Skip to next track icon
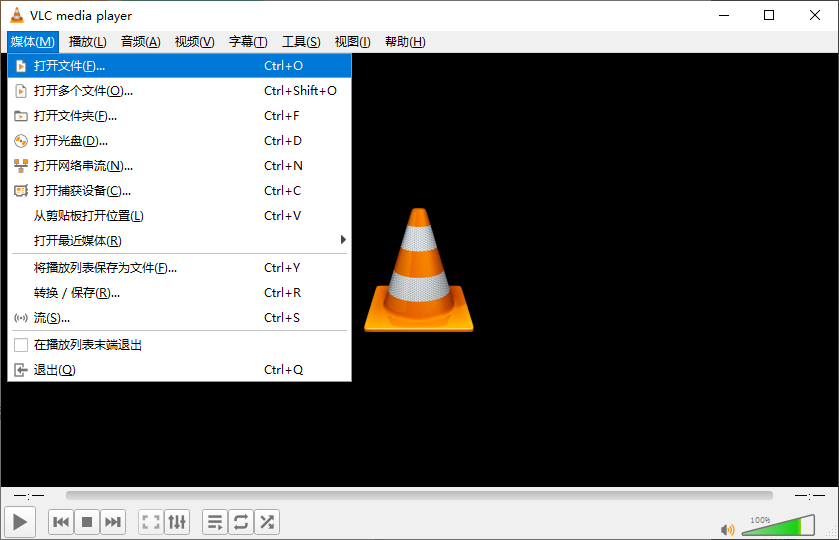839x540 pixels. tap(113, 522)
